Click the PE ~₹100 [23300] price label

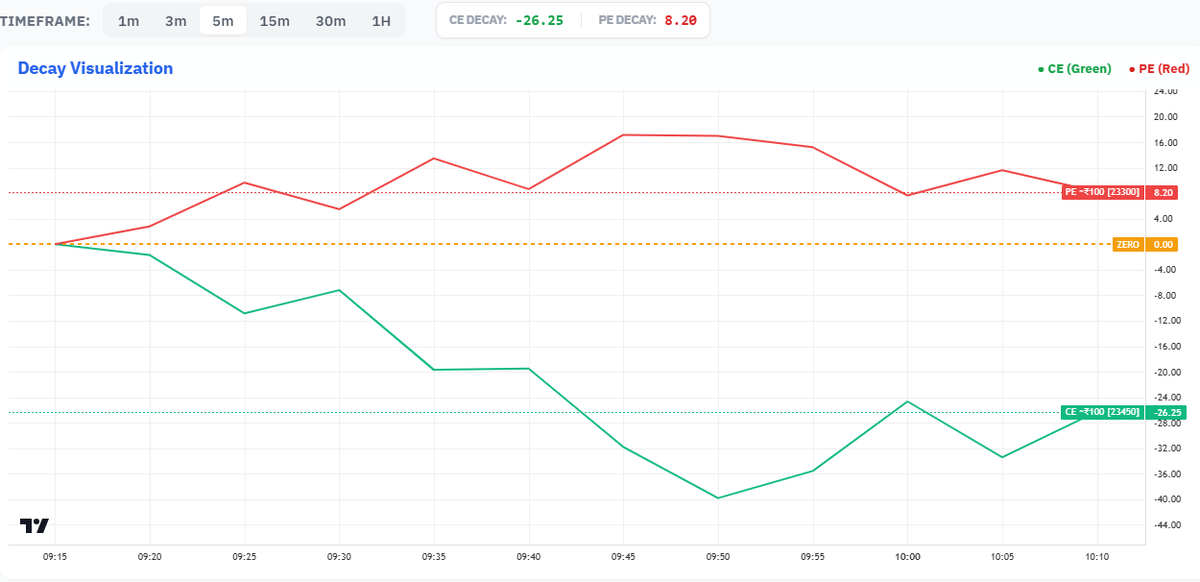(x=1101, y=192)
